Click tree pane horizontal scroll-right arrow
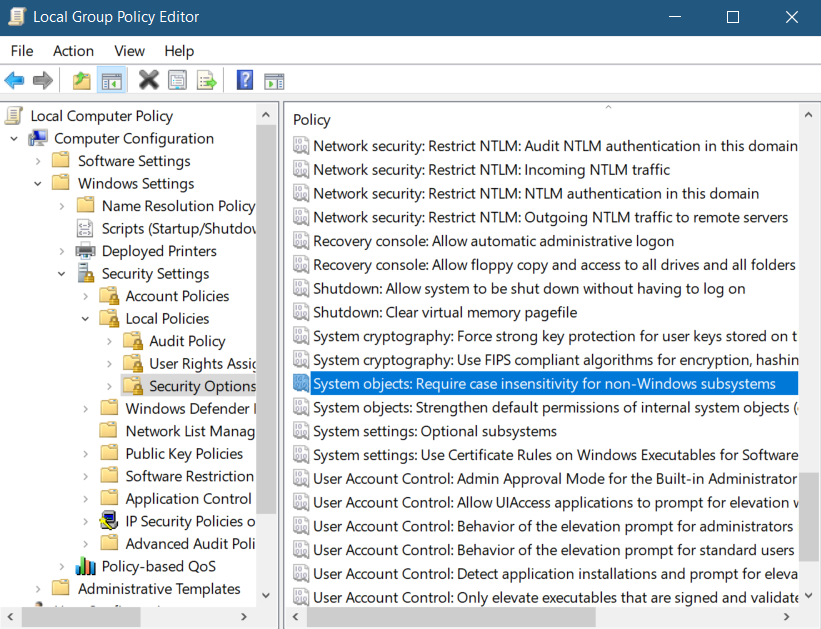This screenshot has width=821, height=629. tap(243, 617)
